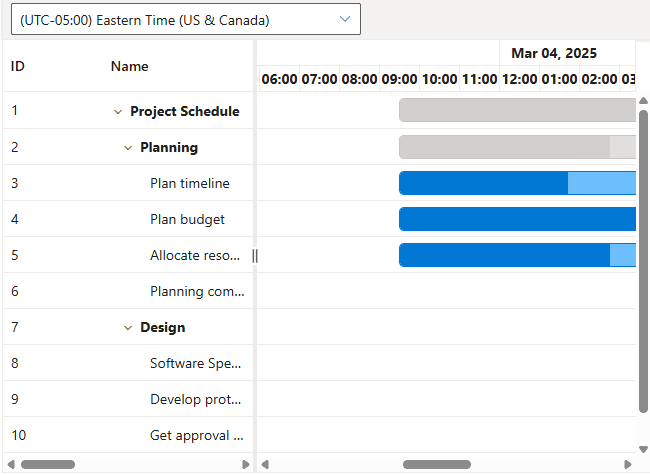Open the Eastern Time timezone dropdown
This screenshot has height=475, width=650.
point(181,19)
